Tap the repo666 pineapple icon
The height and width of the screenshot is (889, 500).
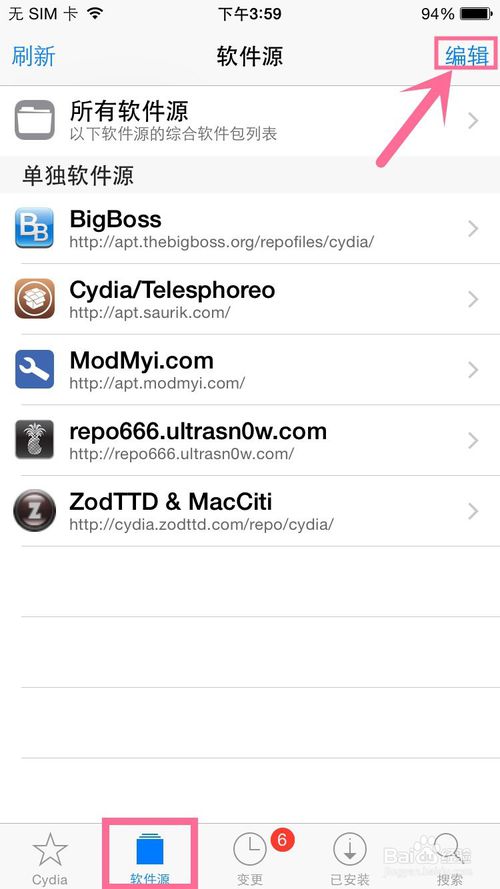coord(35,439)
